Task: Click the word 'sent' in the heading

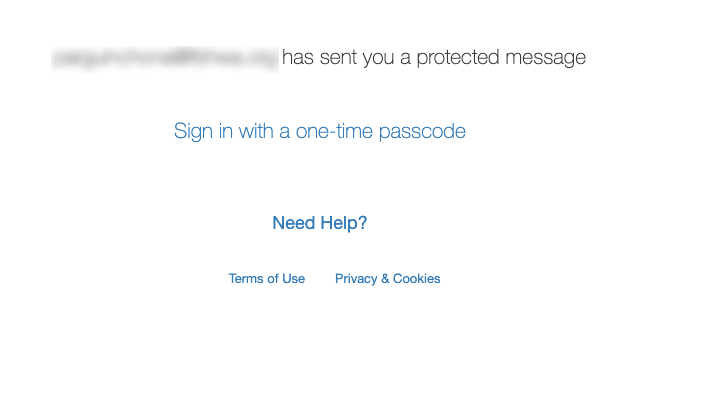Action: pyautogui.click(x=338, y=58)
